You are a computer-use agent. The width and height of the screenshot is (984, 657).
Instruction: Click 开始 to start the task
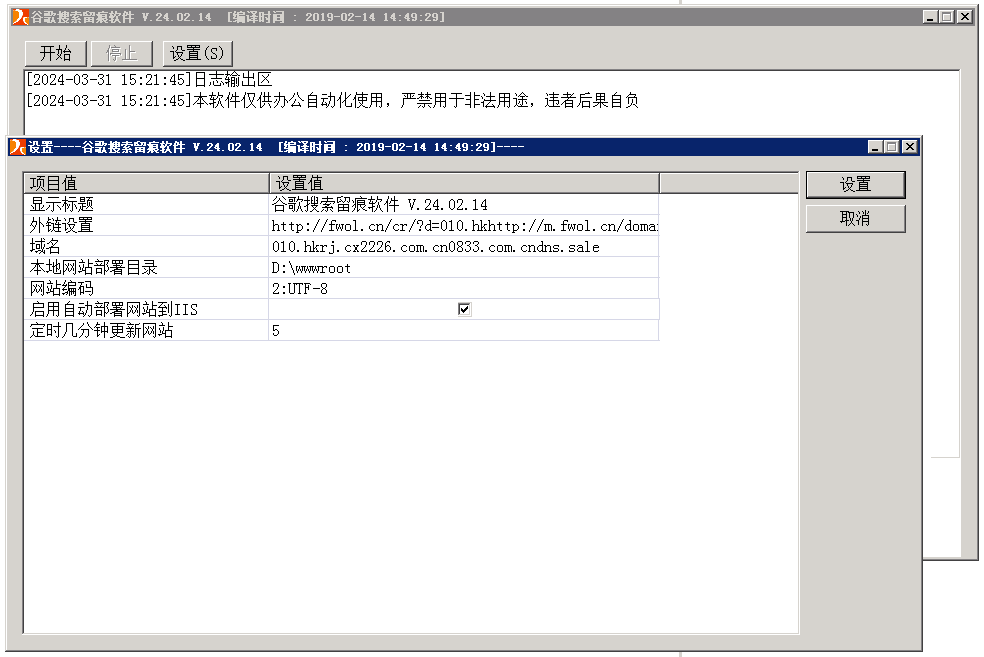click(55, 52)
